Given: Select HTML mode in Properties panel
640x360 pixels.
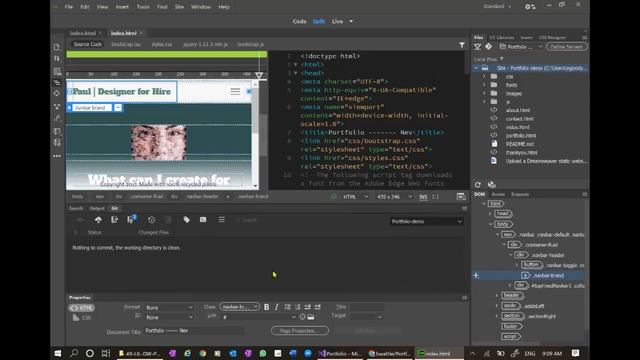Looking at the screenshot, I should (x=81, y=308).
